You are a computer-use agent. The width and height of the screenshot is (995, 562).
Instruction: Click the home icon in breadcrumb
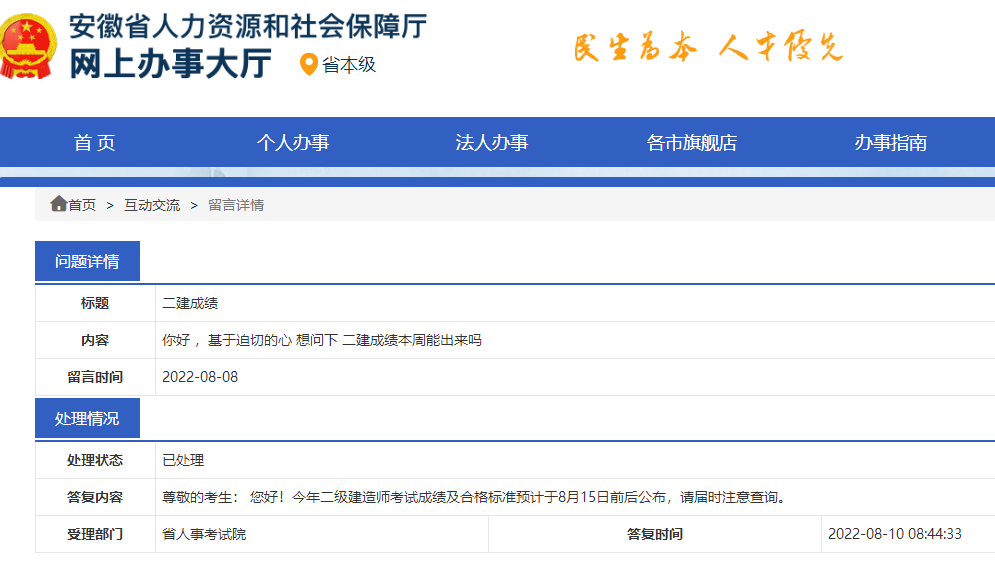point(58,204)
